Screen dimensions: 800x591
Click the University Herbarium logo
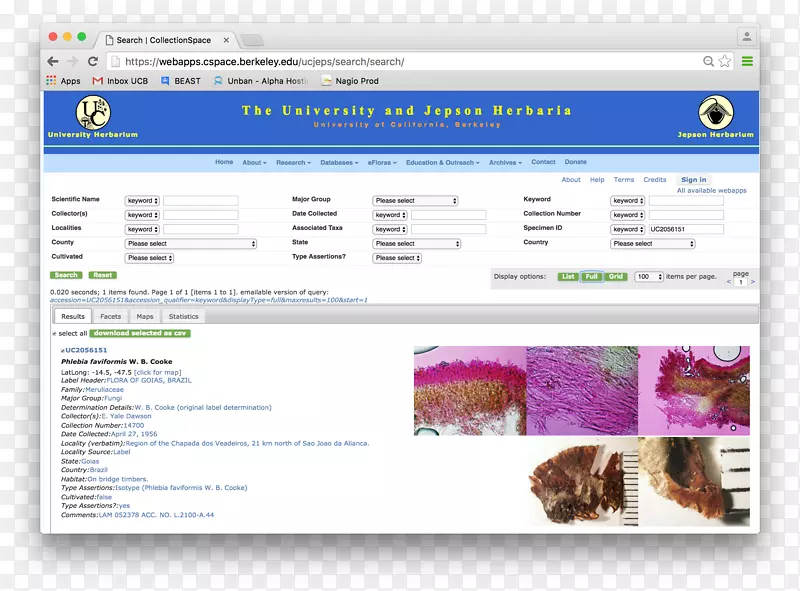point(92,112)
